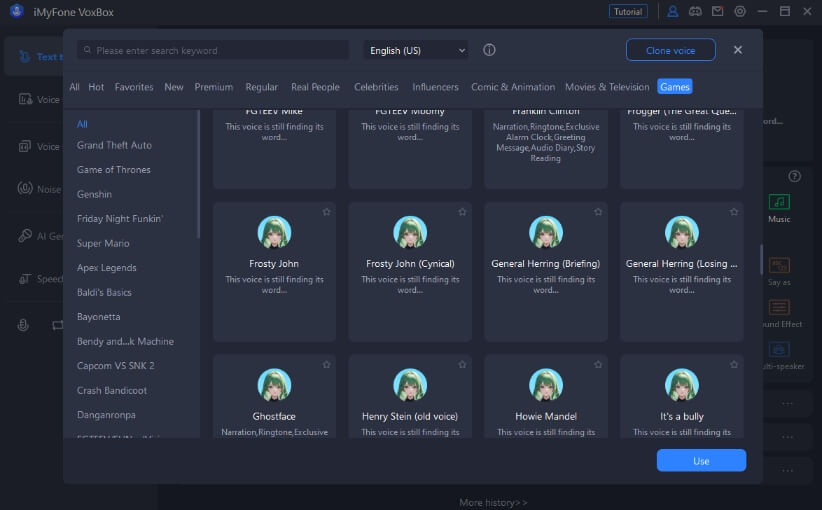
Task: Close the voice selection dialog
Action: click(738, 50)
